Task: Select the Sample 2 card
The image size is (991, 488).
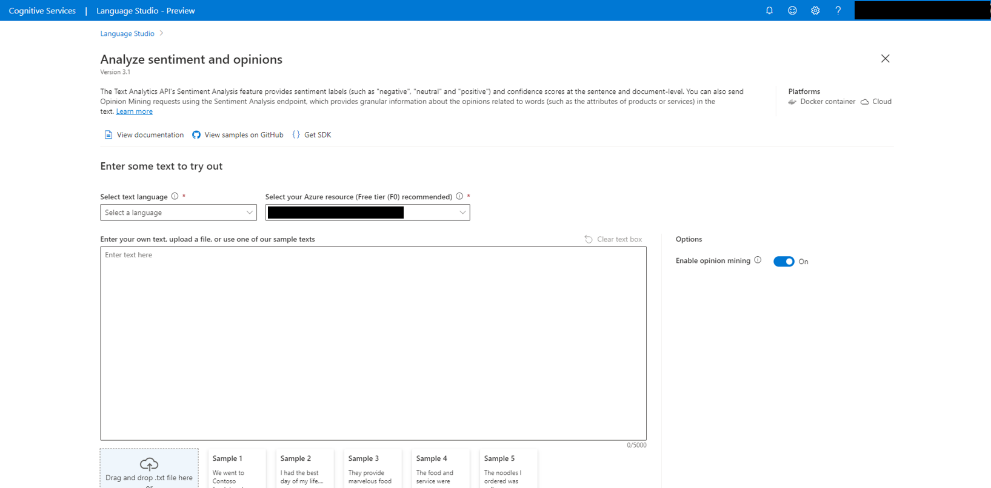Action: tap(305, 468)
